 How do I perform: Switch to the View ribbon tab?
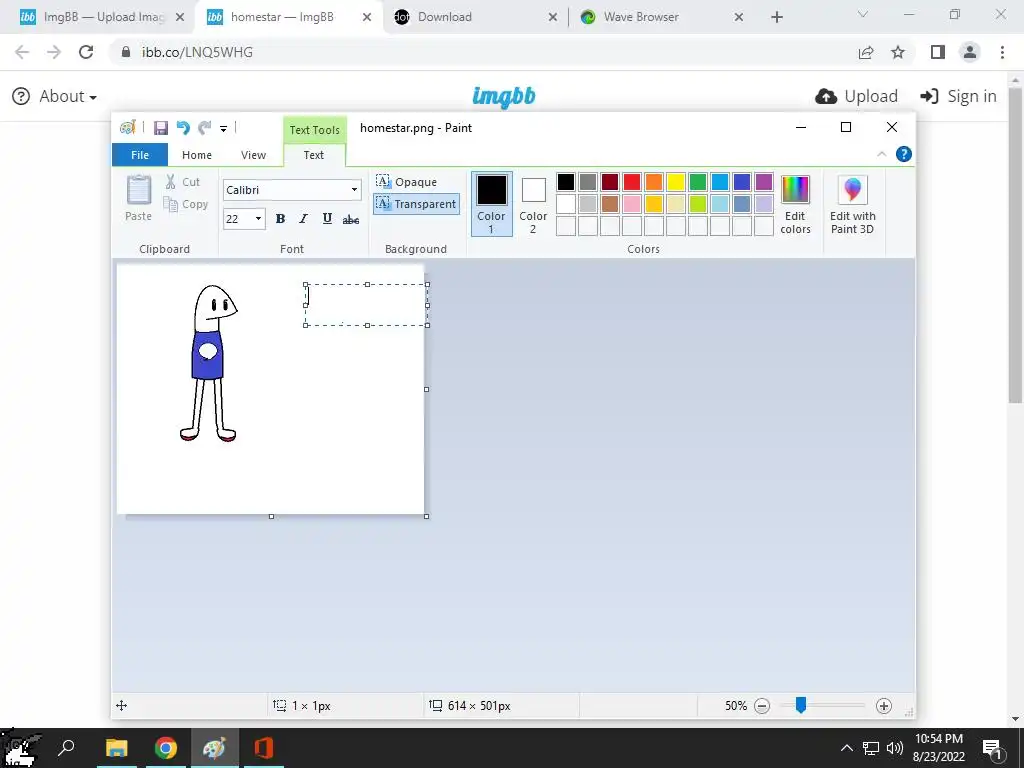point(253,155)
